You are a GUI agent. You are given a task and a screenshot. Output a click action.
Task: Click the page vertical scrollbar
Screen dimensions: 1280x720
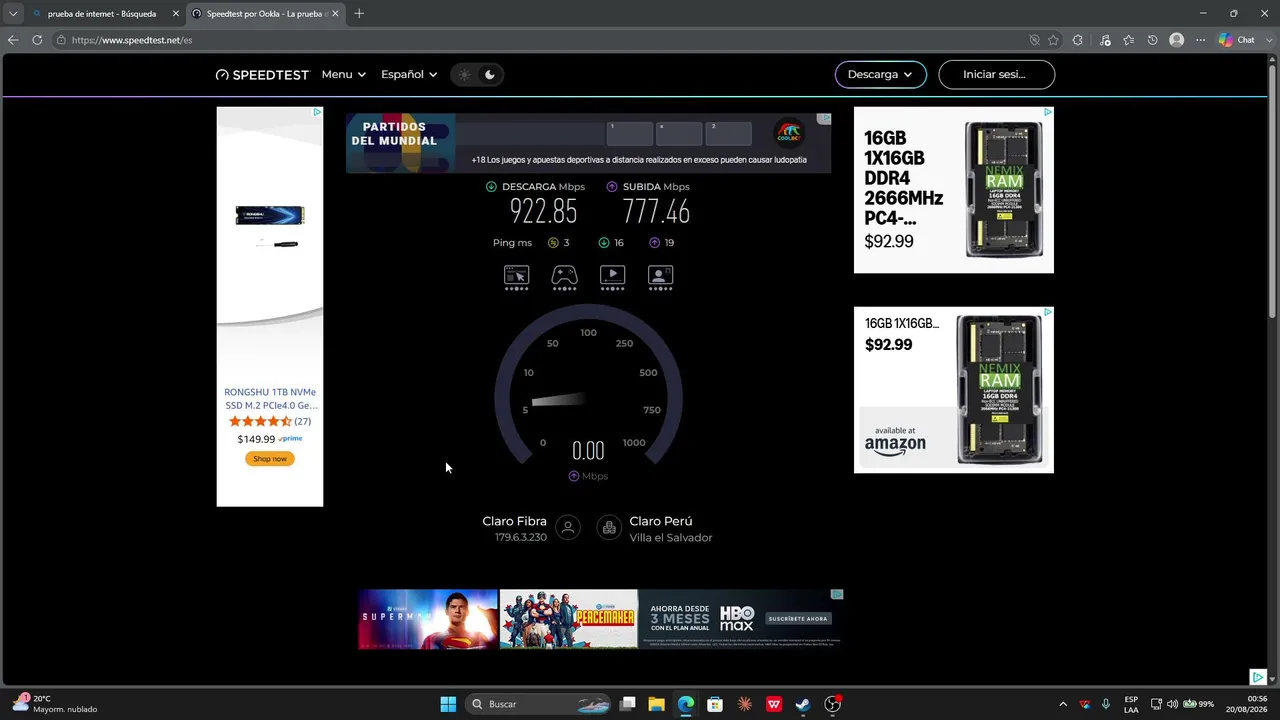[x=1272, y=190]
